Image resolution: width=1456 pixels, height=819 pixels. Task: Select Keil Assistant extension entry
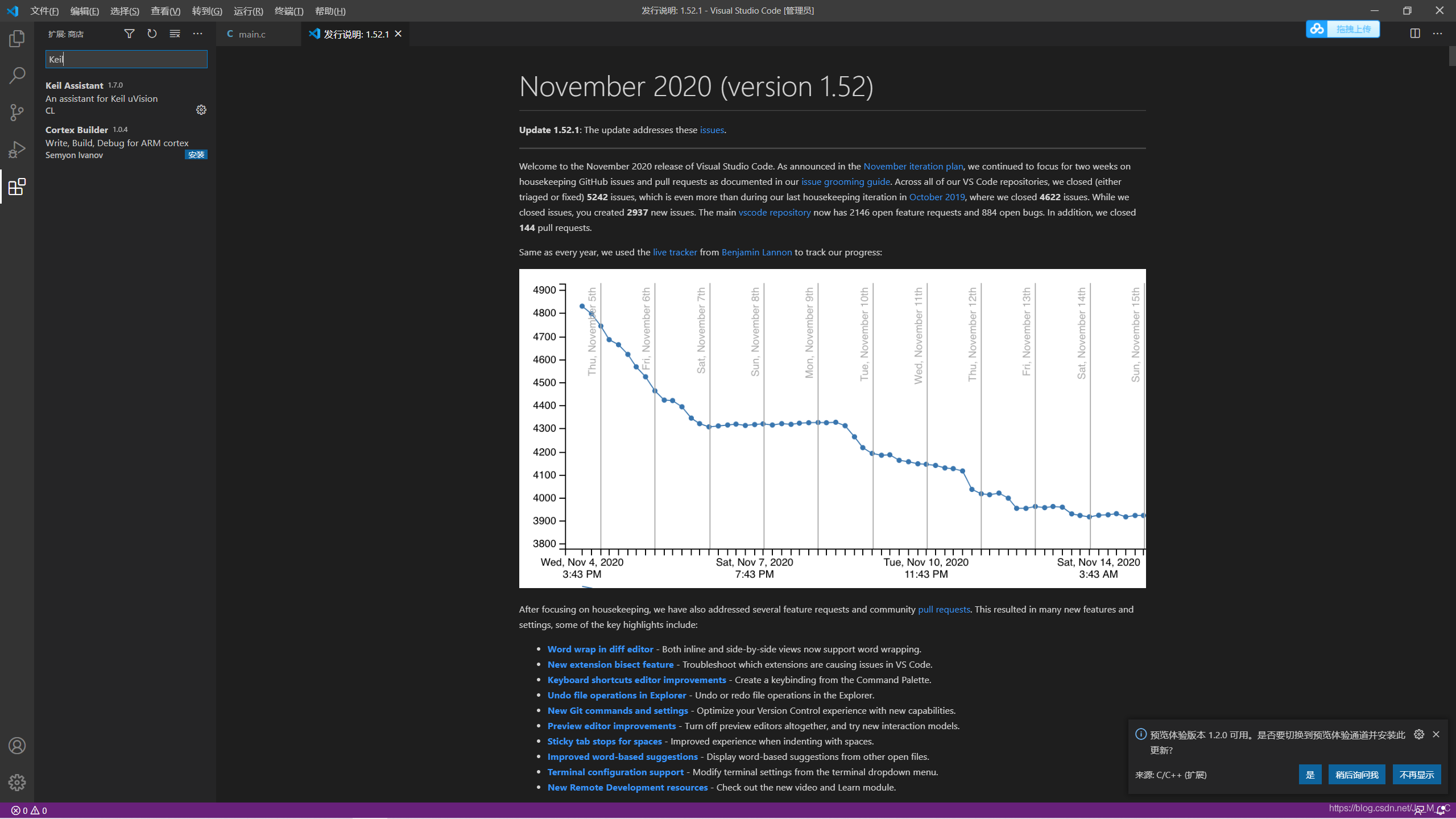[x=125, y=97]
